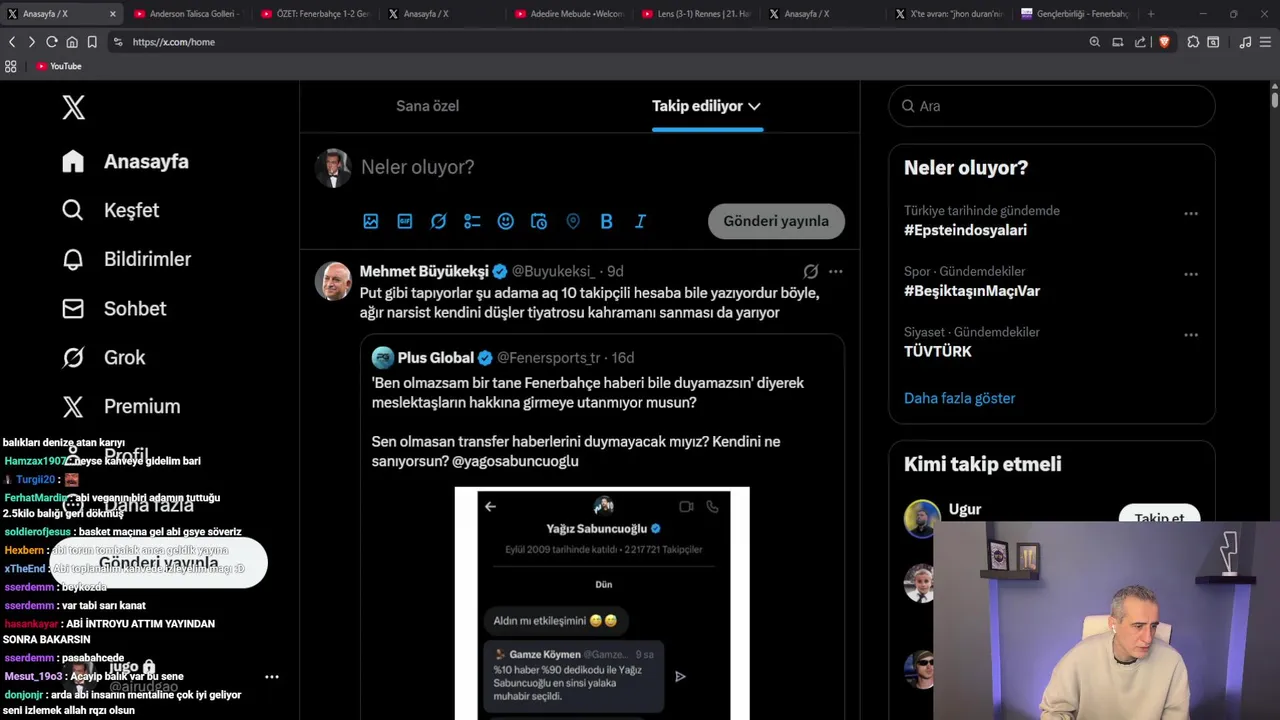Tag location in composer
This screenshot has width=1280, height=720.
[573, 221]
